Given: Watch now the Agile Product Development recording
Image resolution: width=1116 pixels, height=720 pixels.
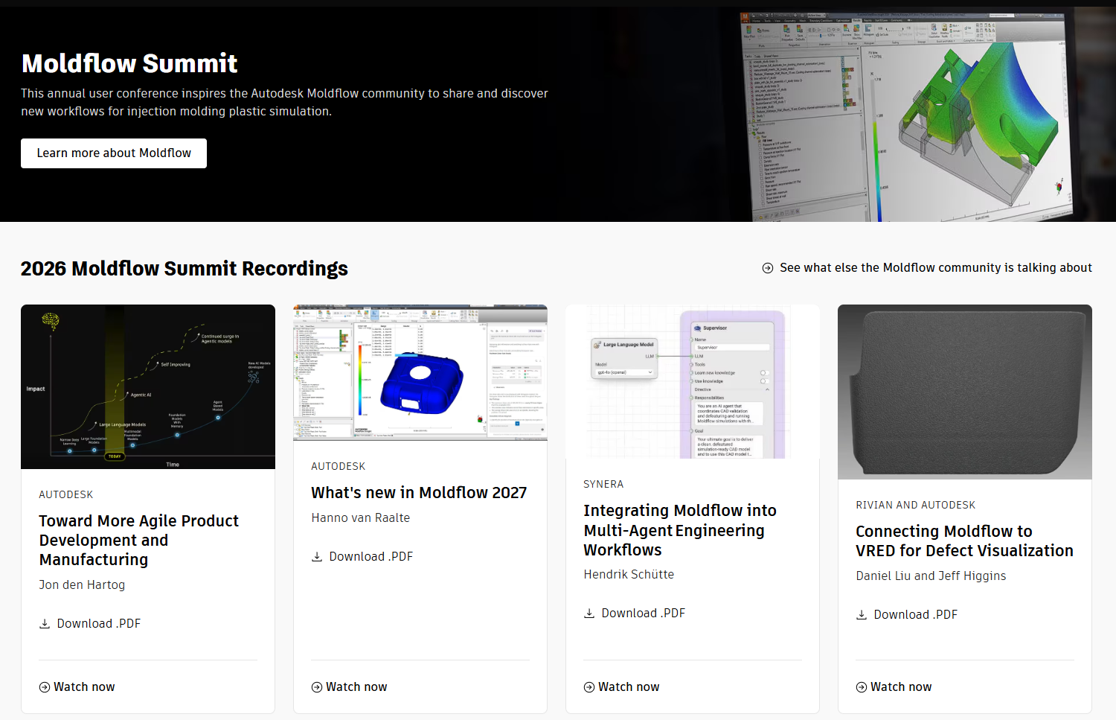Looking at the screenshot, I should tap(77, 687).
